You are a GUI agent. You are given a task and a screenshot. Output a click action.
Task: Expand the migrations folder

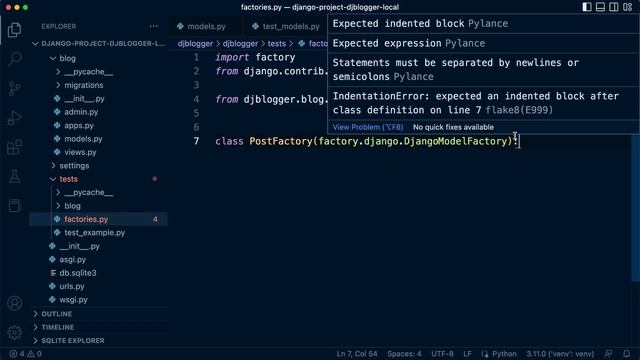[x=84, y=85]
